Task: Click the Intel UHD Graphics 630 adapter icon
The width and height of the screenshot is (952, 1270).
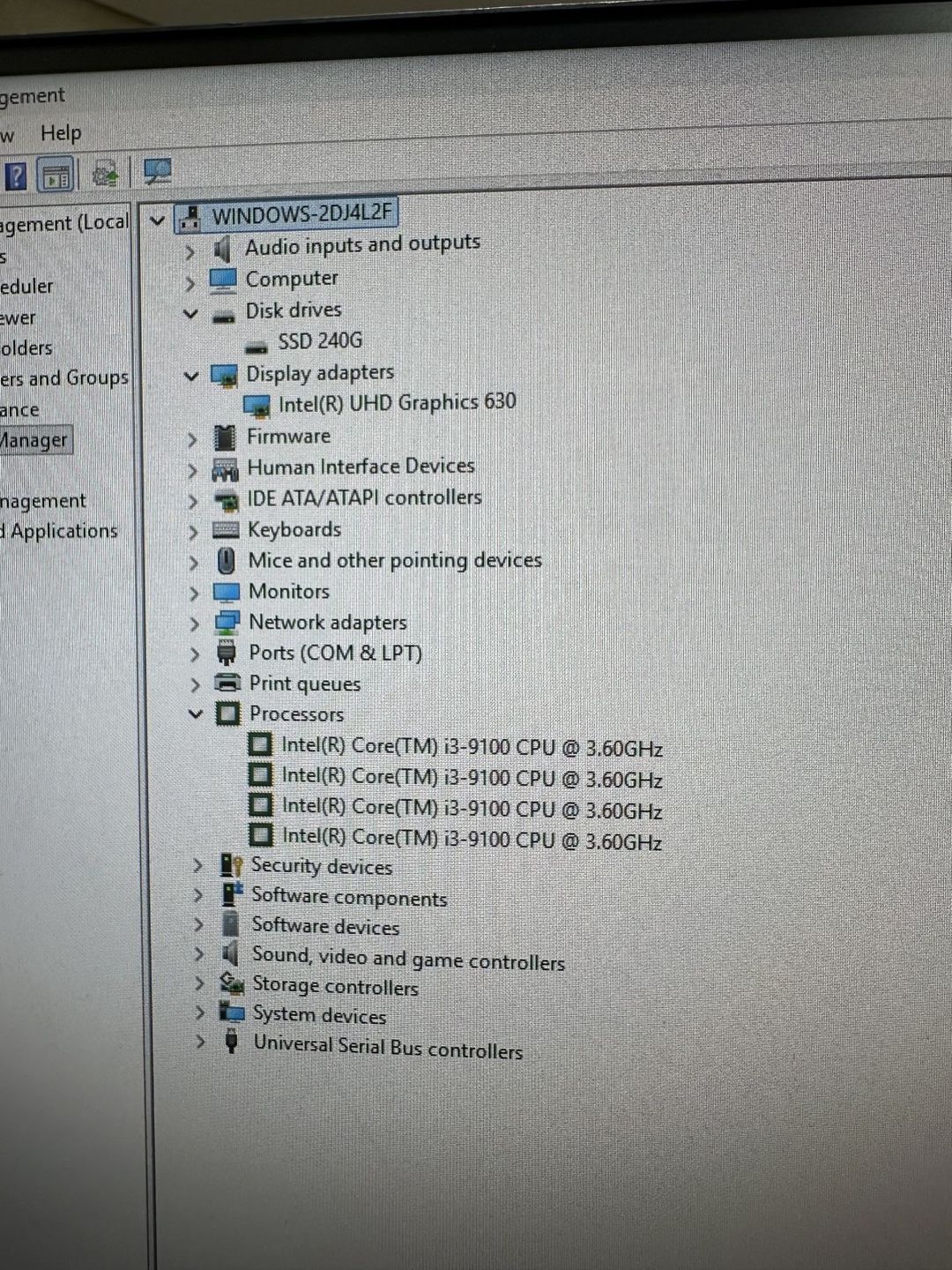Action: pyautogui.click(x=257, y=407)
